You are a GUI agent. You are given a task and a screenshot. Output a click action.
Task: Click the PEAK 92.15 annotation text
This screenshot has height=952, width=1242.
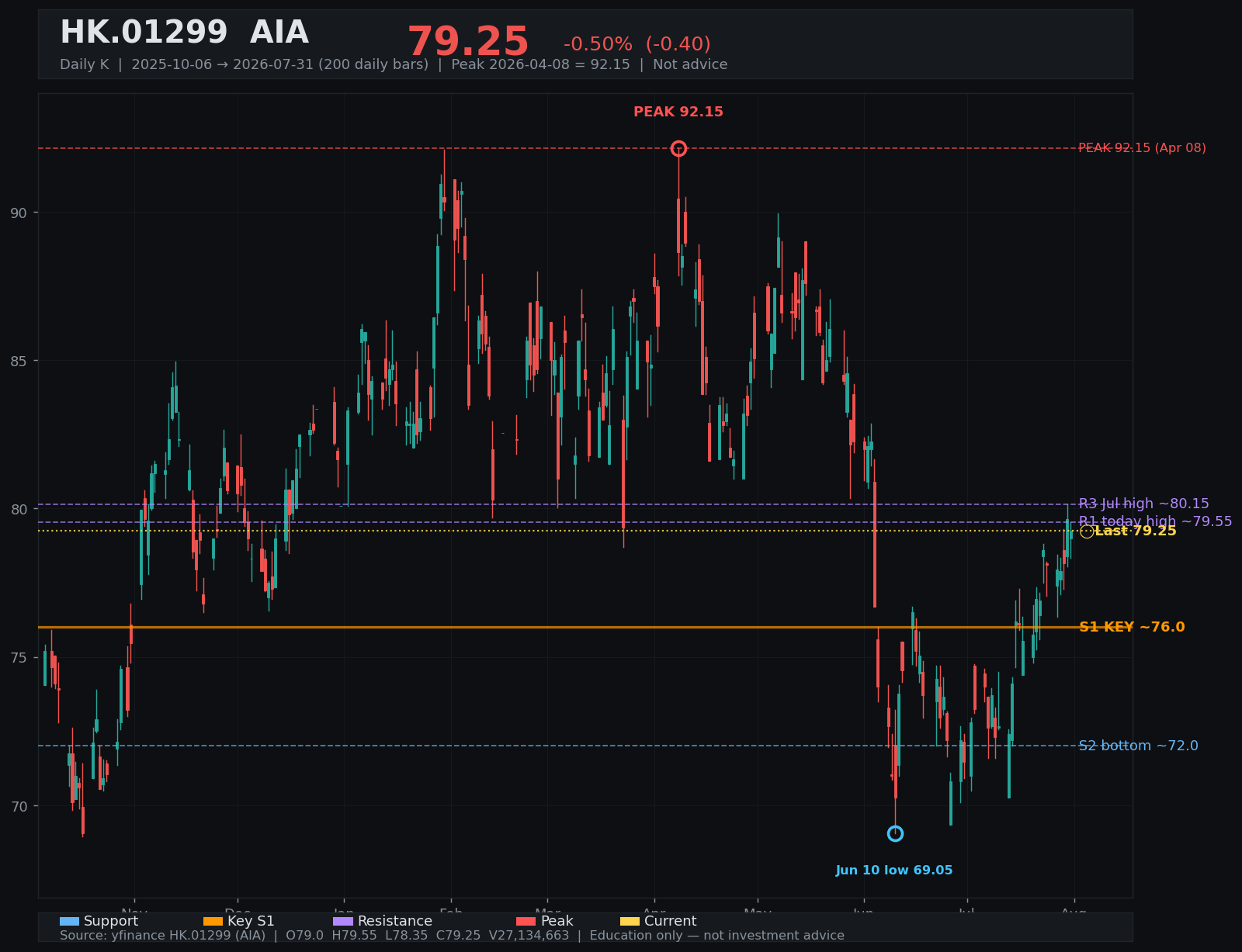[678, 112]
